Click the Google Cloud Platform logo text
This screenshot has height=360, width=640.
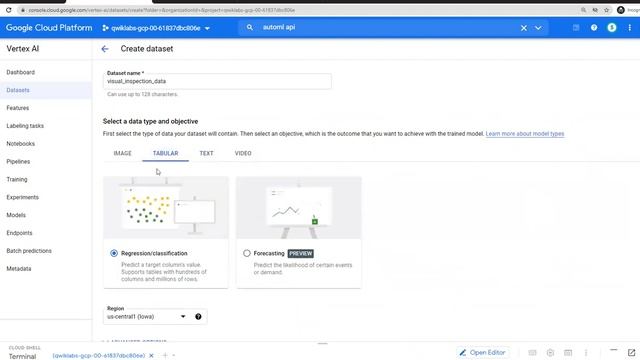49,28
